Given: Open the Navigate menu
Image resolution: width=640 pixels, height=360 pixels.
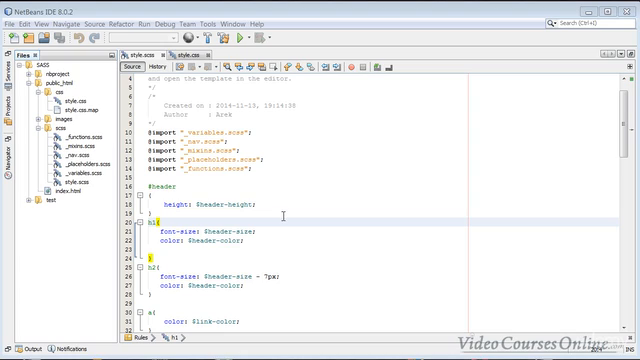Looking at the screenshot, I should [67, 24].
